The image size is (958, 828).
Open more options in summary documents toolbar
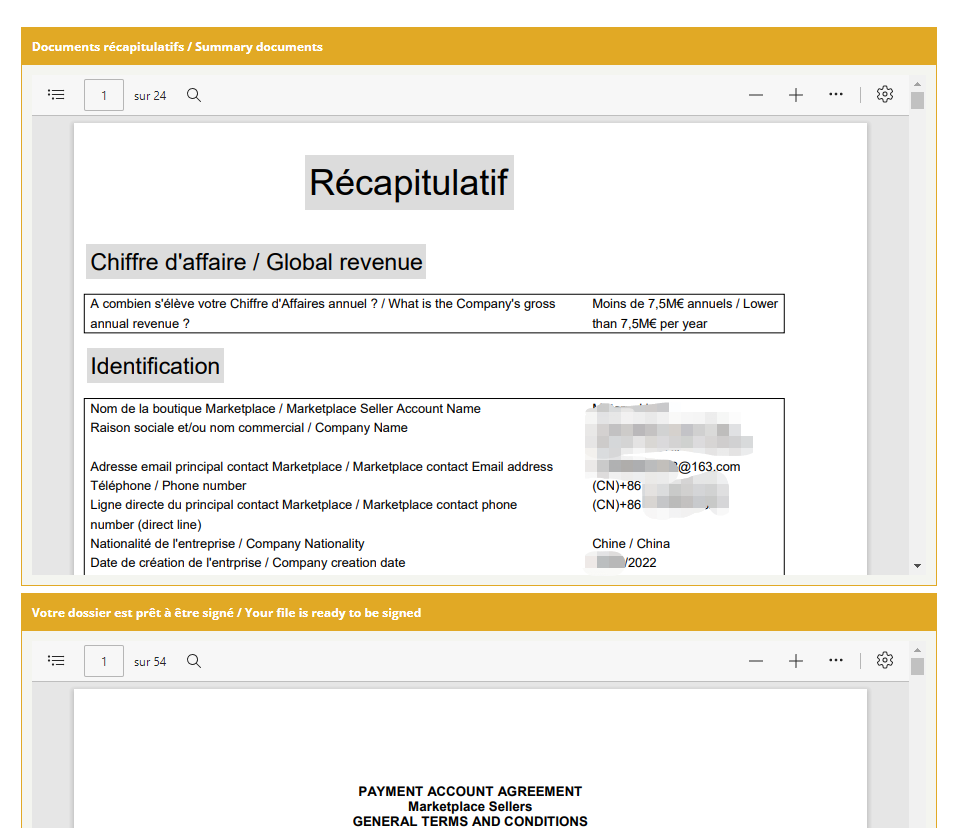coord(836,95)
